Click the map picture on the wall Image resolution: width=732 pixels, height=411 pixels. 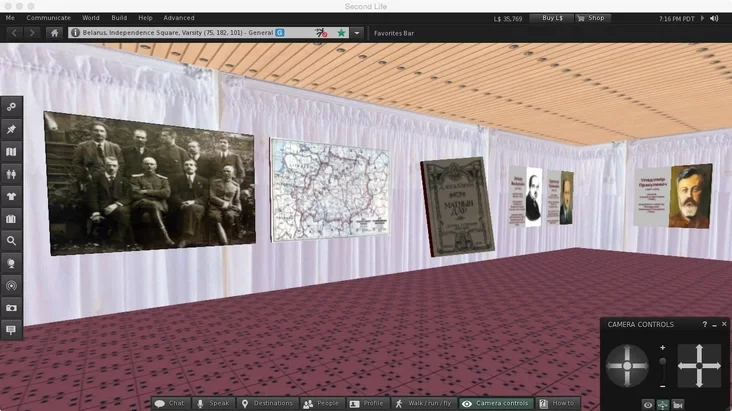pyautogui.click(x=330, y=190)
